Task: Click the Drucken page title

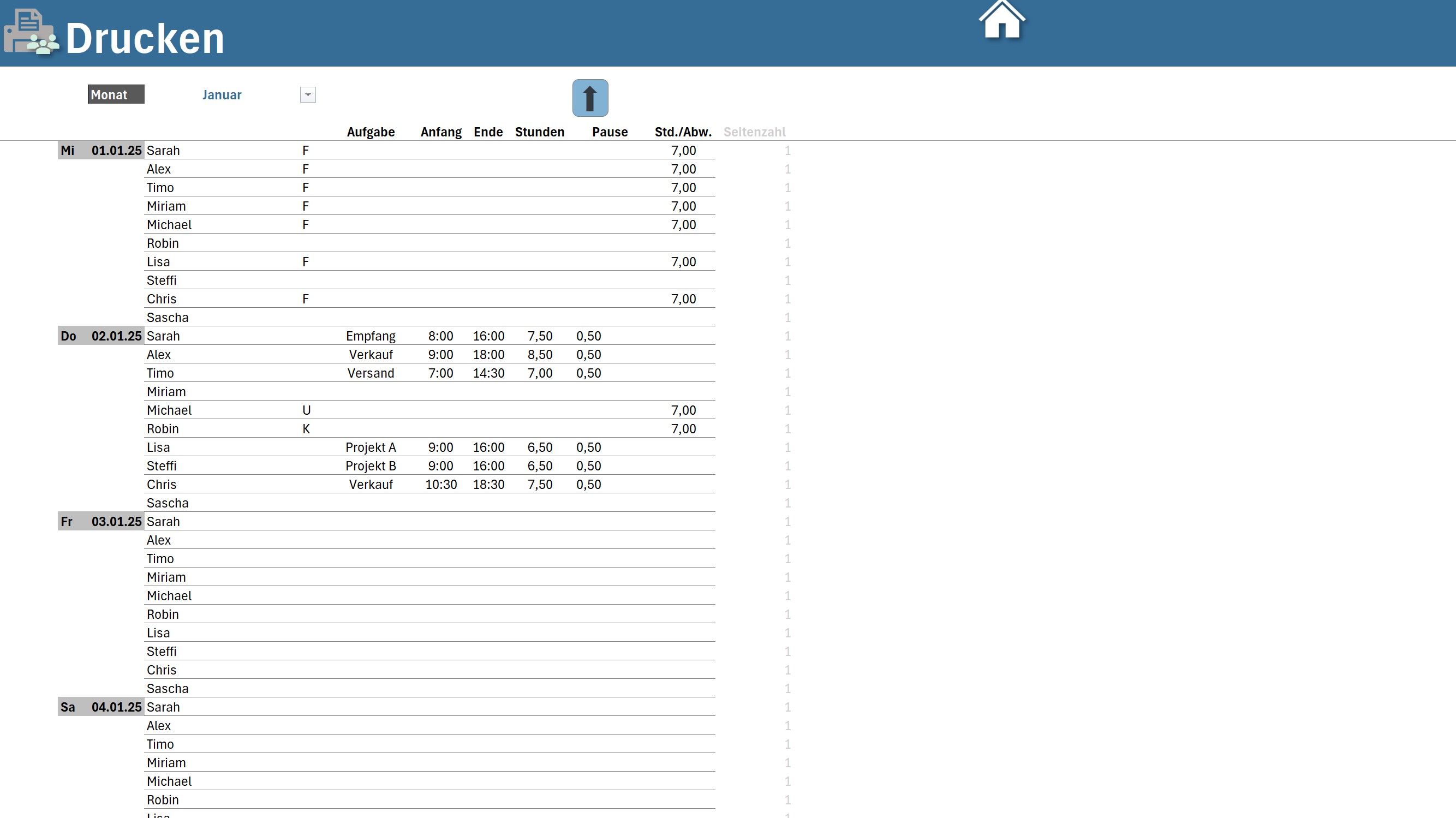Action: [x=145, y=38]
